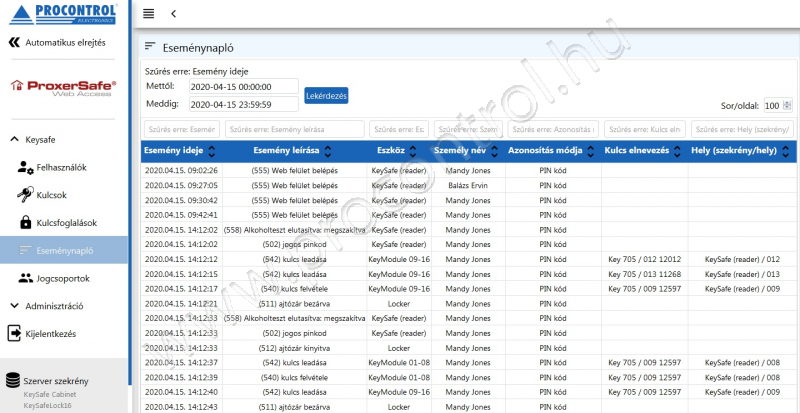Sort by Eszköz column arrows
Screen dimensions: 800x413
(413, 151)
